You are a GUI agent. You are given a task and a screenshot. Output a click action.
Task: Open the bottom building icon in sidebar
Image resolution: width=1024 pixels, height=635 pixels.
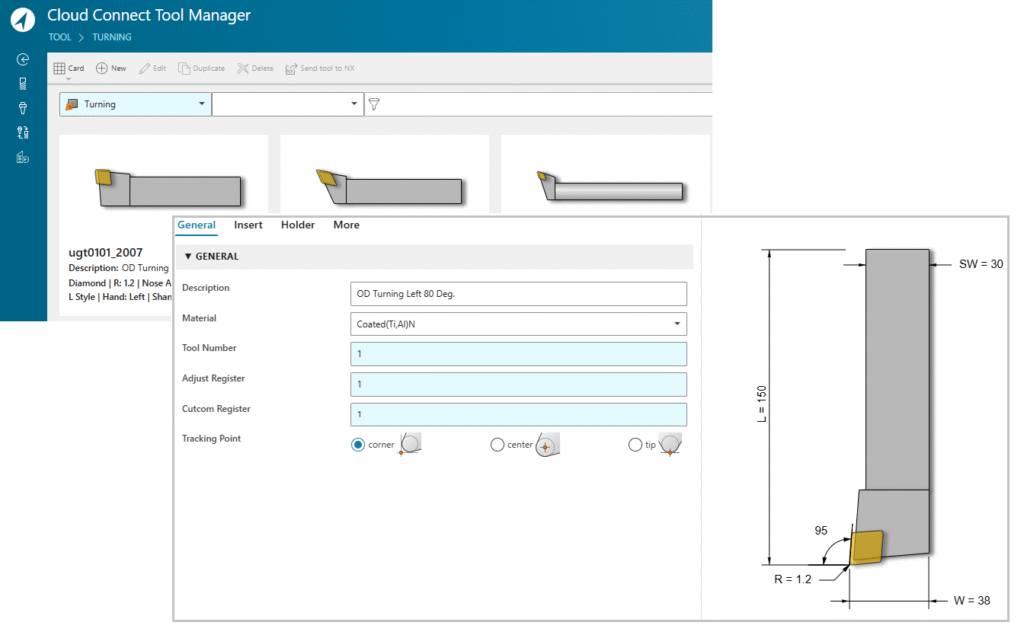[23, 157]
